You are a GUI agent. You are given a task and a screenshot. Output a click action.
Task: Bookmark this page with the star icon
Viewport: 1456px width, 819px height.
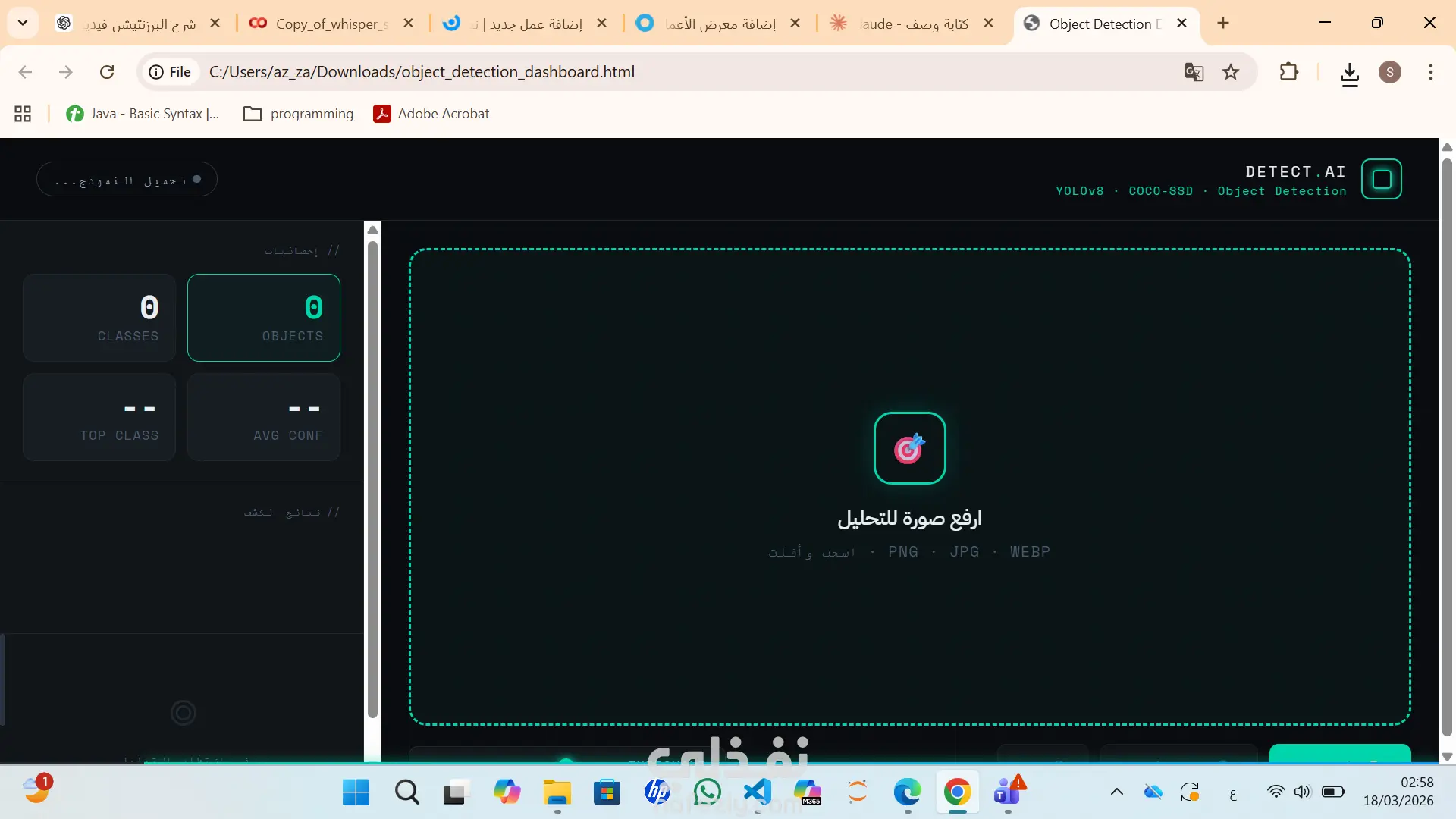[x=1231, y=72]
